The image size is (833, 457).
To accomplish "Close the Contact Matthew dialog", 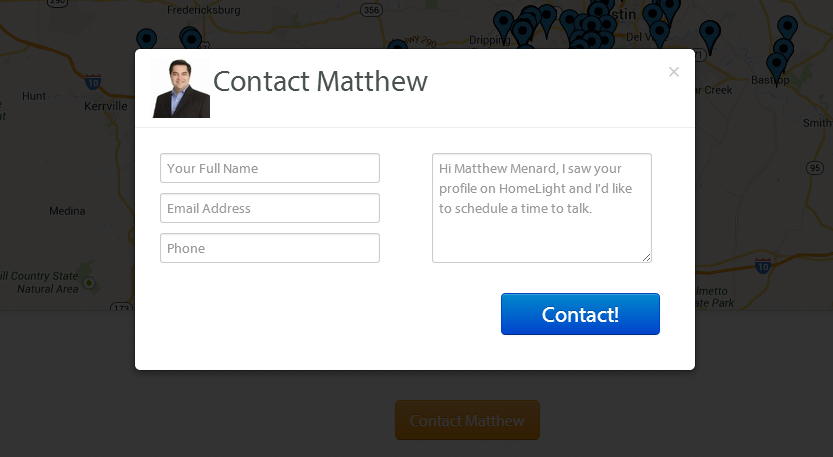I will tap(674, 72).
